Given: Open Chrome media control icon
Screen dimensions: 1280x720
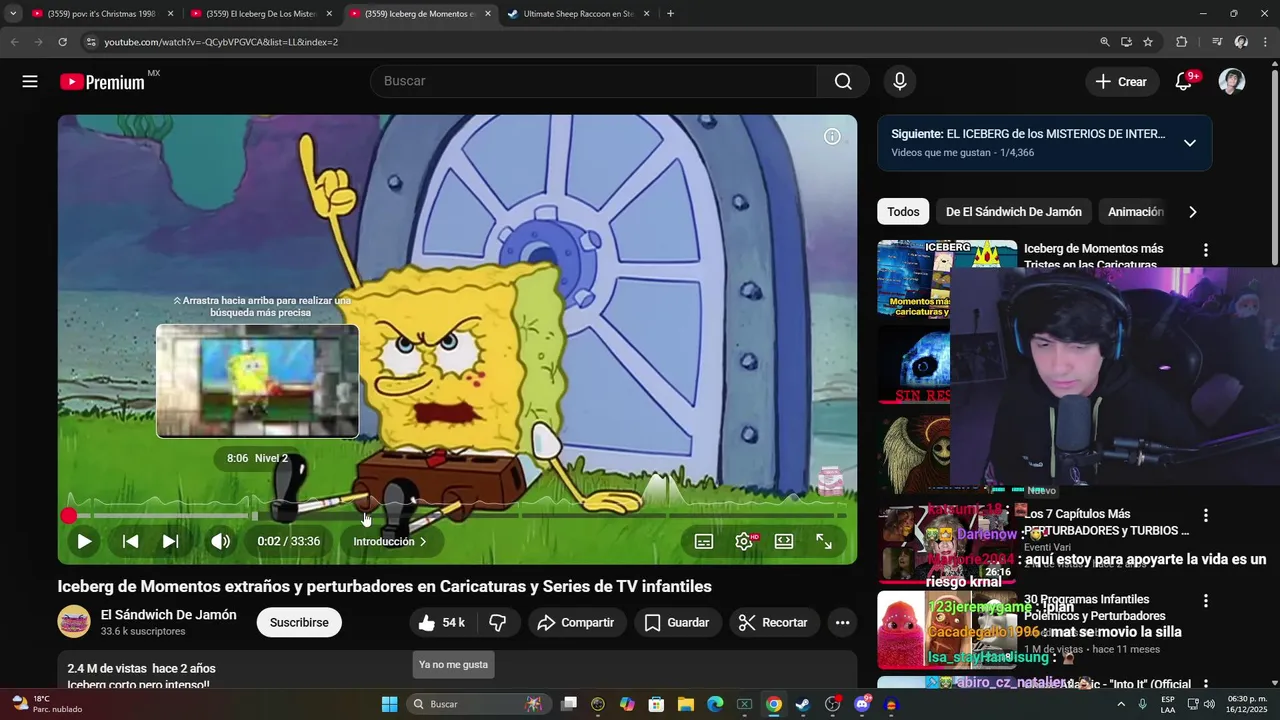Looking at the screenshot, I should coord(1217,42).
